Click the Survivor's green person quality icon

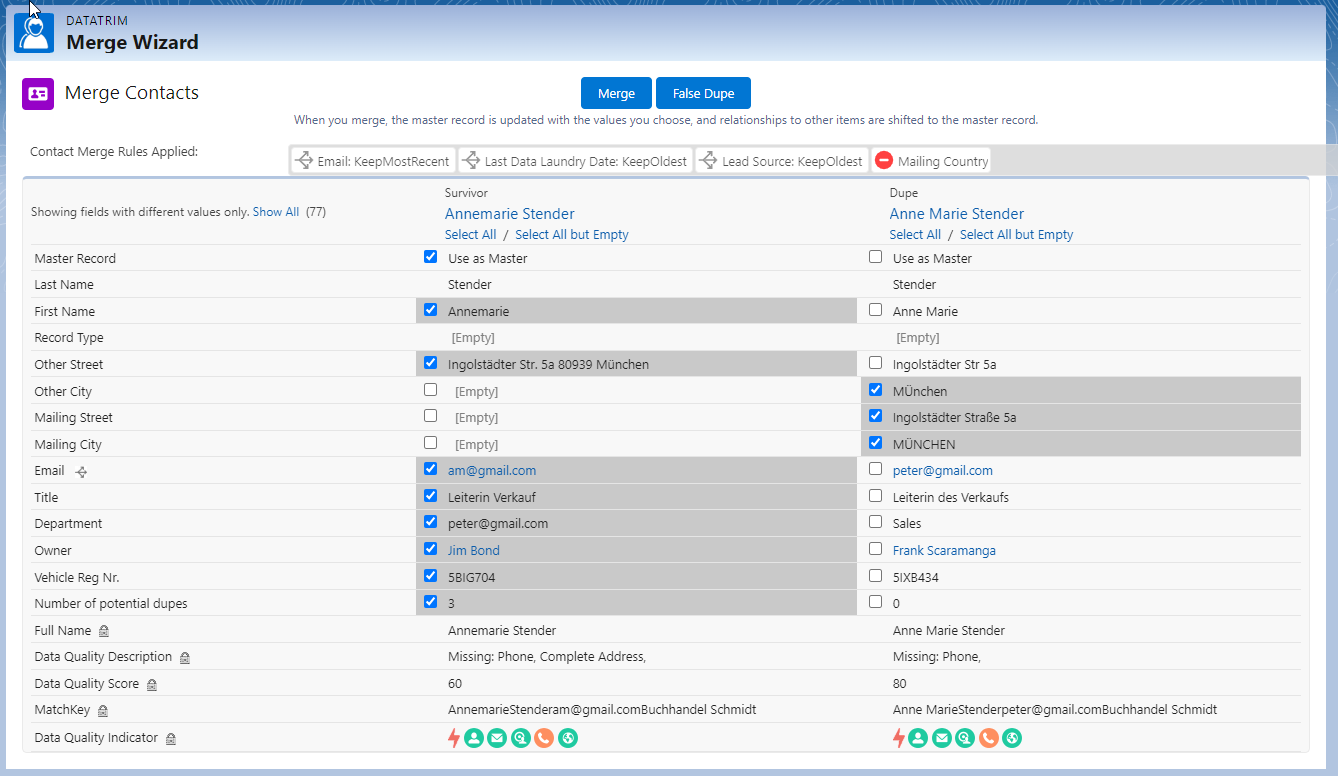(474, 738)
